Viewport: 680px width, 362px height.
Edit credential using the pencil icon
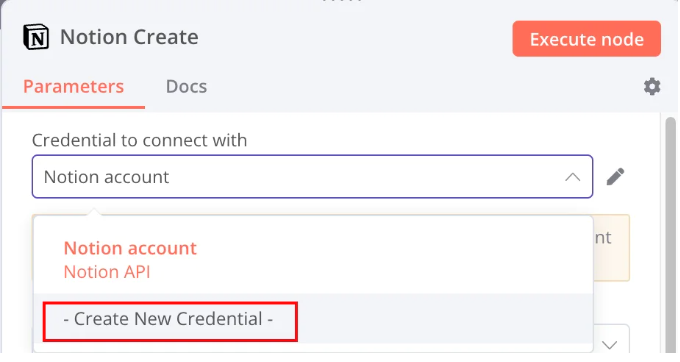pos(615,177)
